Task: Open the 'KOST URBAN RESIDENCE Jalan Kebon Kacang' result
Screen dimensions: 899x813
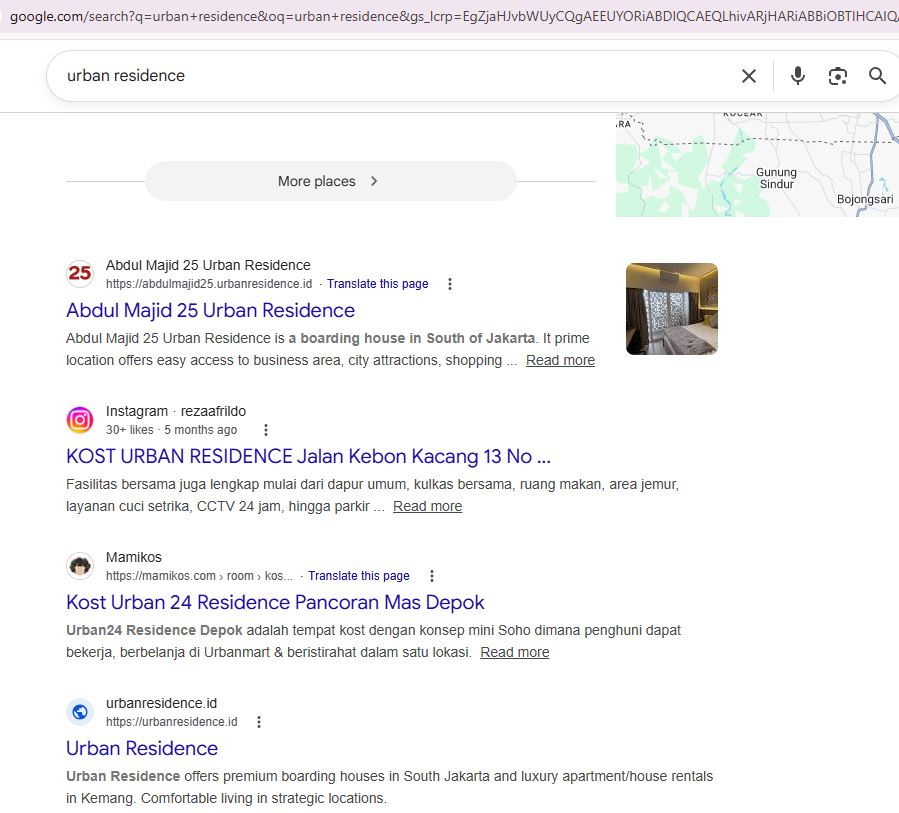Action: pyautogui.click(x=307, y=455)
